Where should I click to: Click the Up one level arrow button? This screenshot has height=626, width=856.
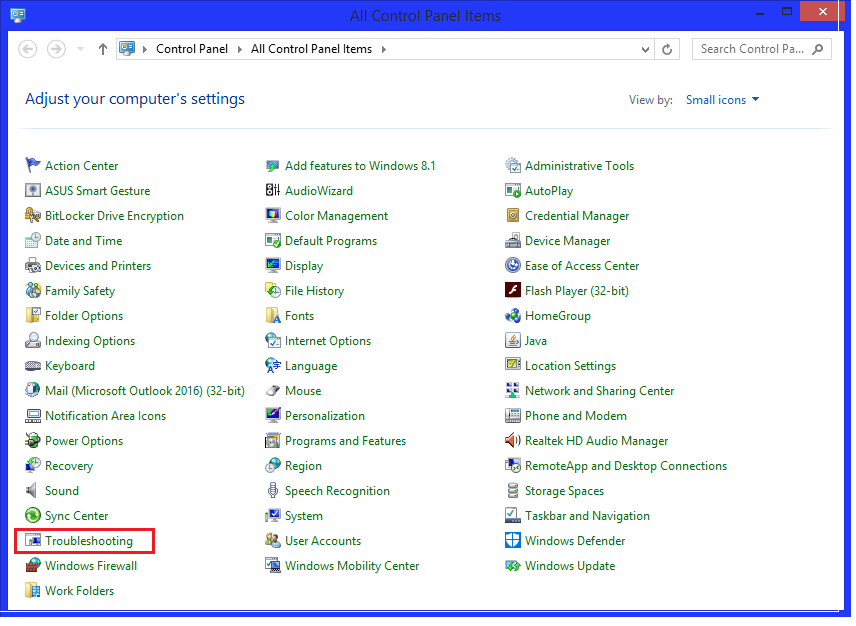coord(102,49)
